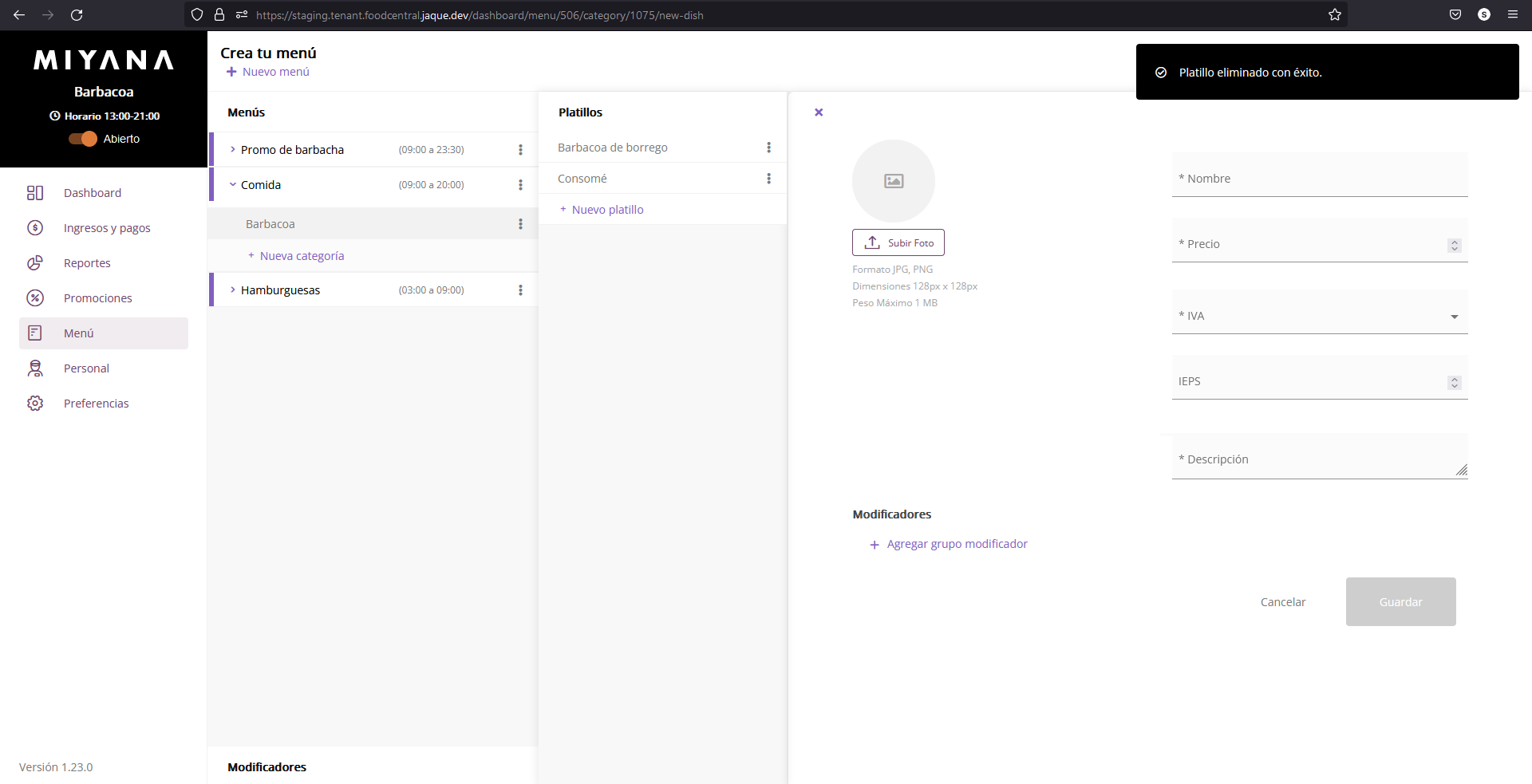Focus the Descripción text area
This screenshot has width=1532, height=784.
[1320, 456]
